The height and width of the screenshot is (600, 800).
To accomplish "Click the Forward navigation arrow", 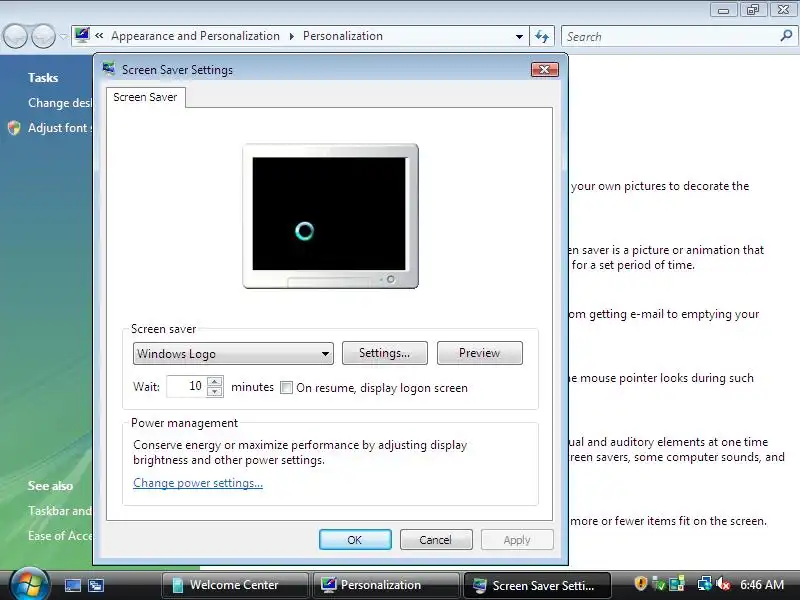I will tap(44, 36).
